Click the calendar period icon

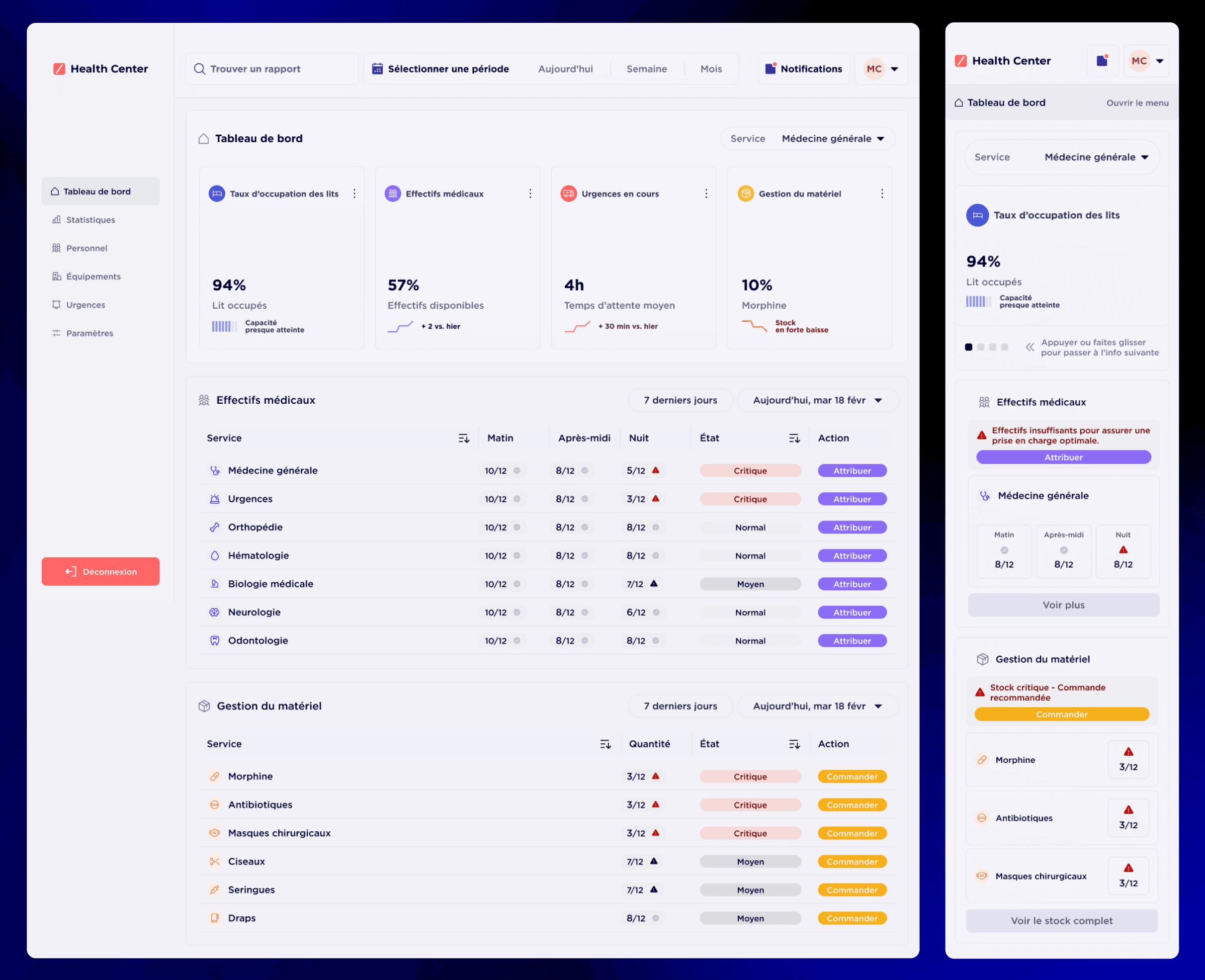point(377,69)
